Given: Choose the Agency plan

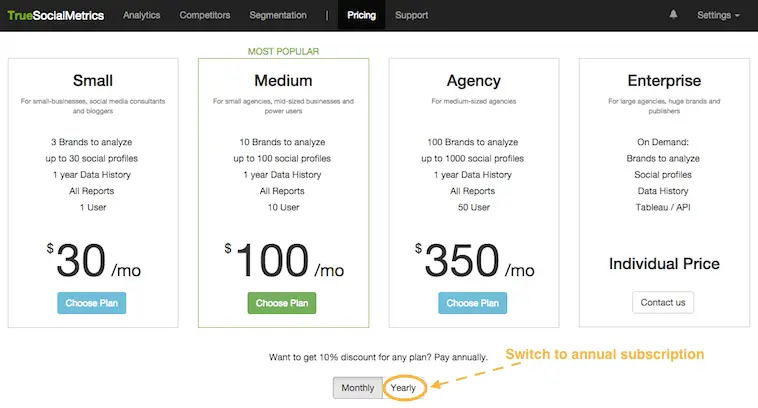Looking at the screenshot, I should pos(472,303).
